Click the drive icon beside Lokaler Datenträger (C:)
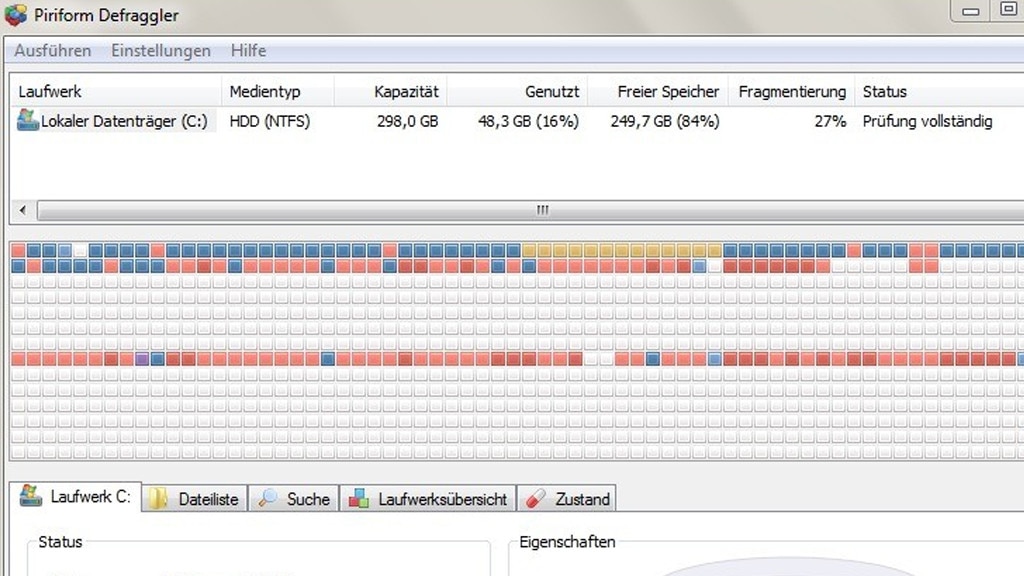This screenshot has width=1024, height=576. tap(27, 120)
